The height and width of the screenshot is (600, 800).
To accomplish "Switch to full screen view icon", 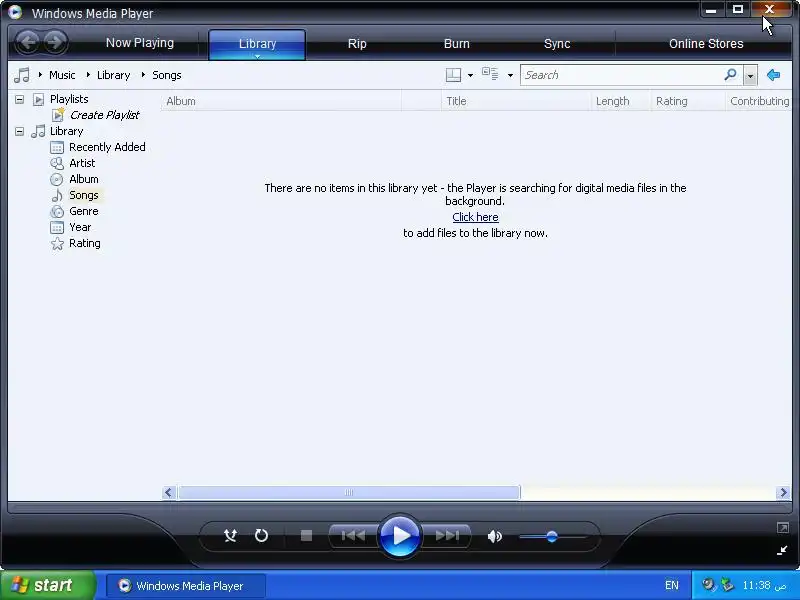I will pyautogui.click(x=782, y=528).
